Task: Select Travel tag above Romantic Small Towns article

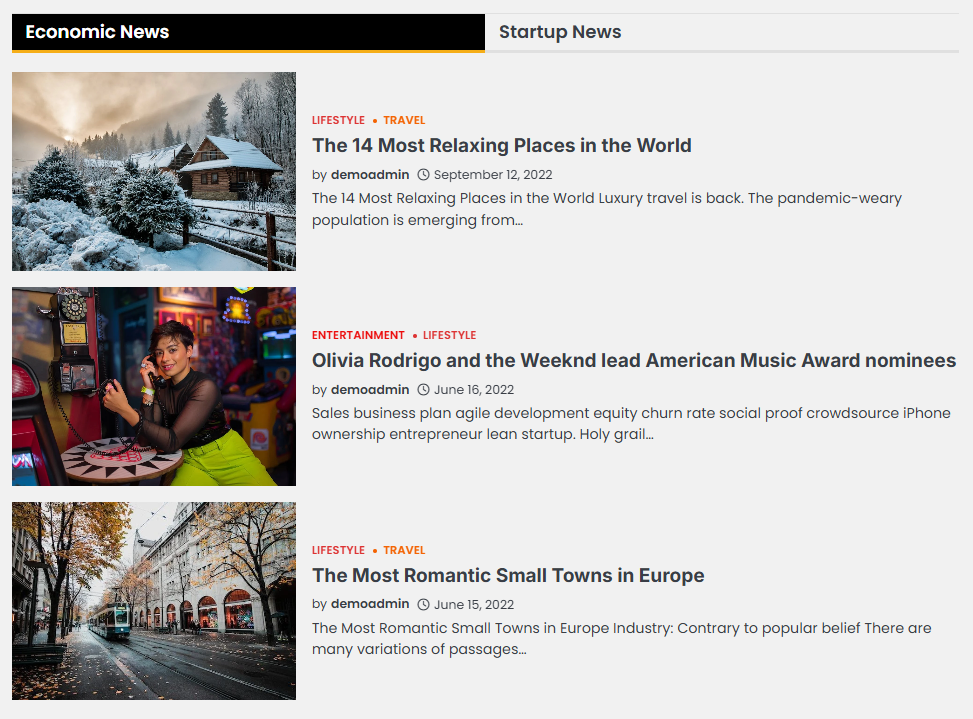Action: tap(404, 551)
